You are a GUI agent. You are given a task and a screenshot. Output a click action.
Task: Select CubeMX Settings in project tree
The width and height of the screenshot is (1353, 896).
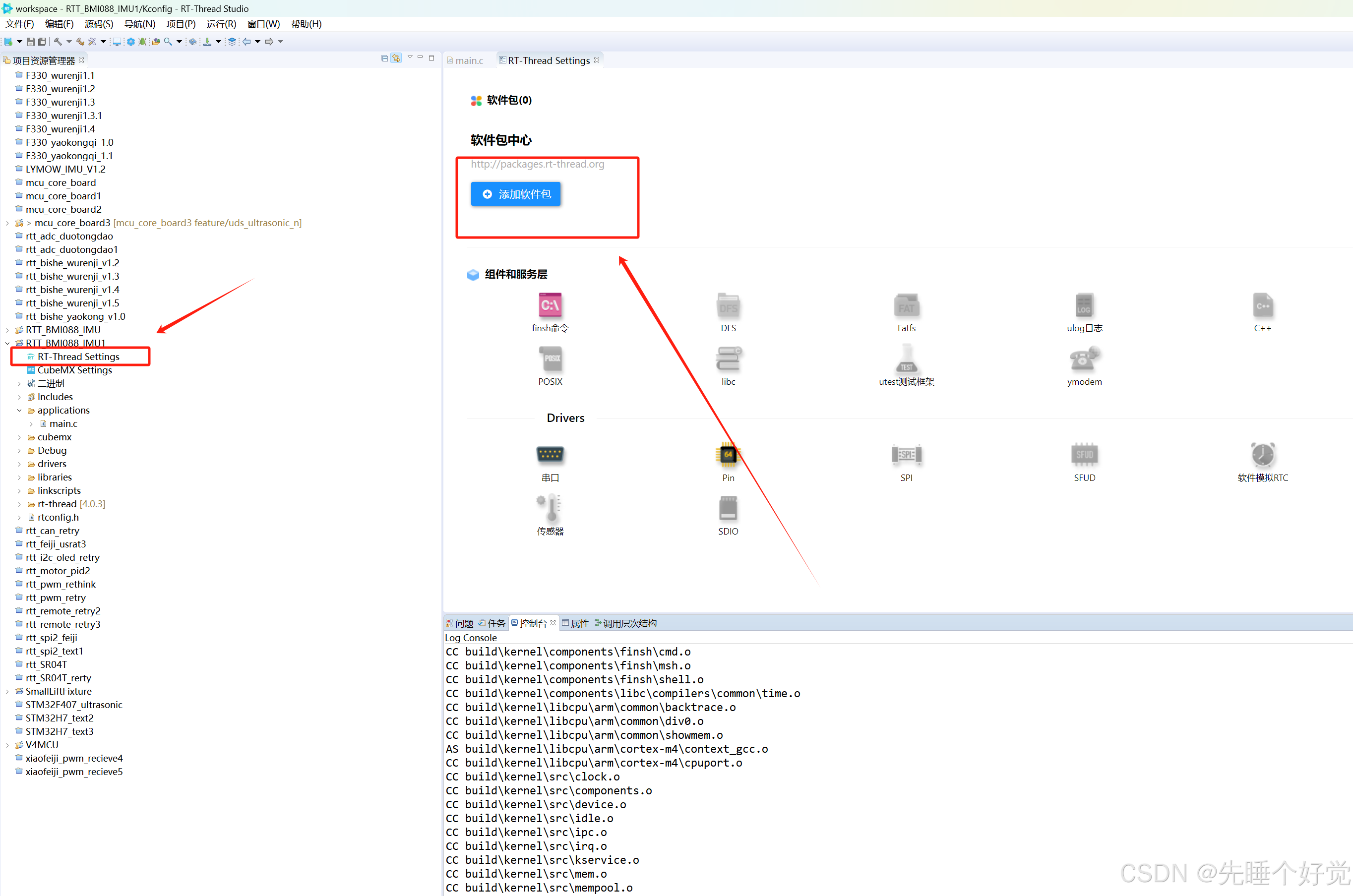point(74,370)
